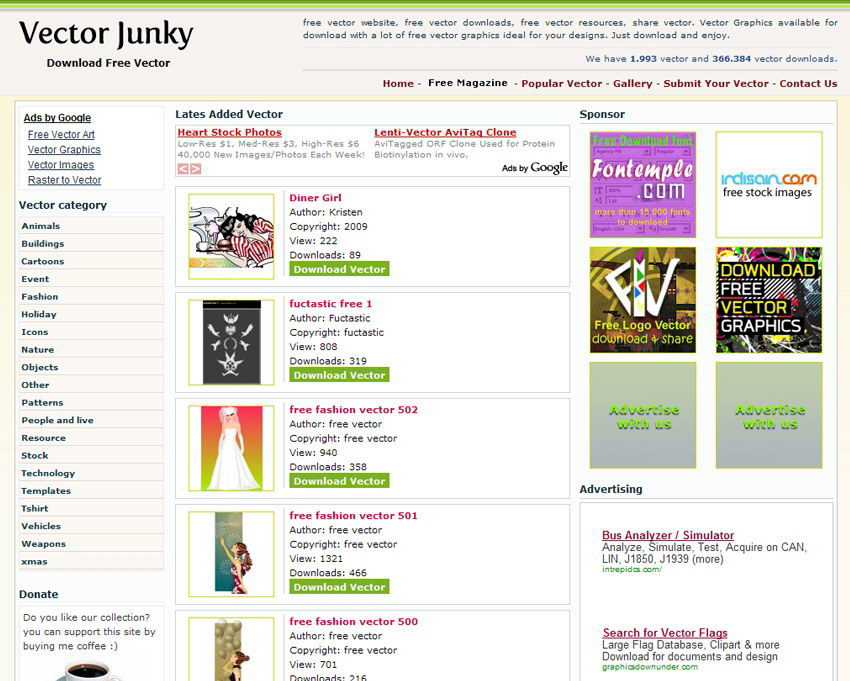The height and width of the screenshot is (681, 850).
Task: Click the previous ad arrow icon
Action: coord(183,169)
